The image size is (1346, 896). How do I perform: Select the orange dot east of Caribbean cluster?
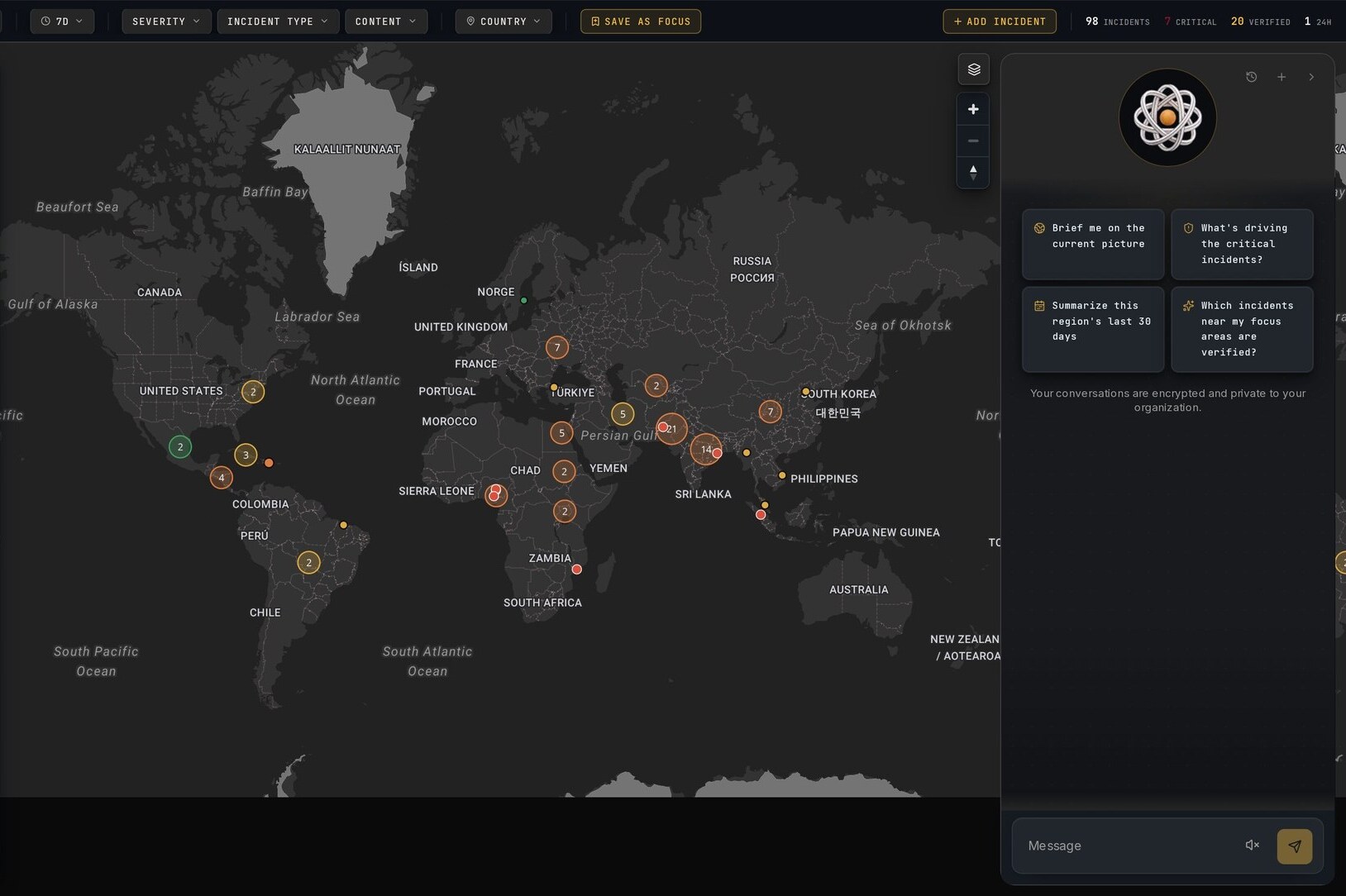[x=269, y=463]
